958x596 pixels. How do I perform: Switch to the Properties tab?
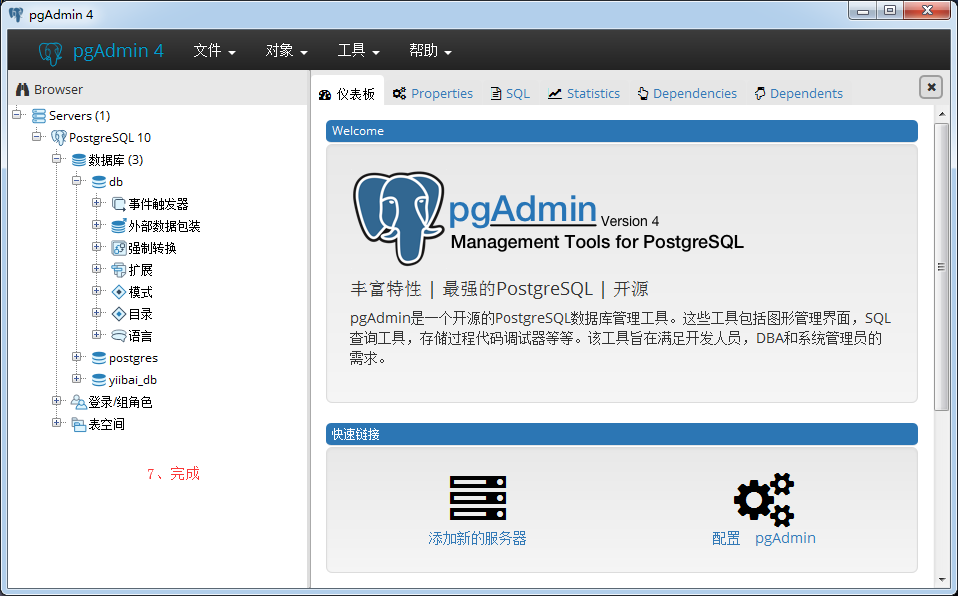433,94
